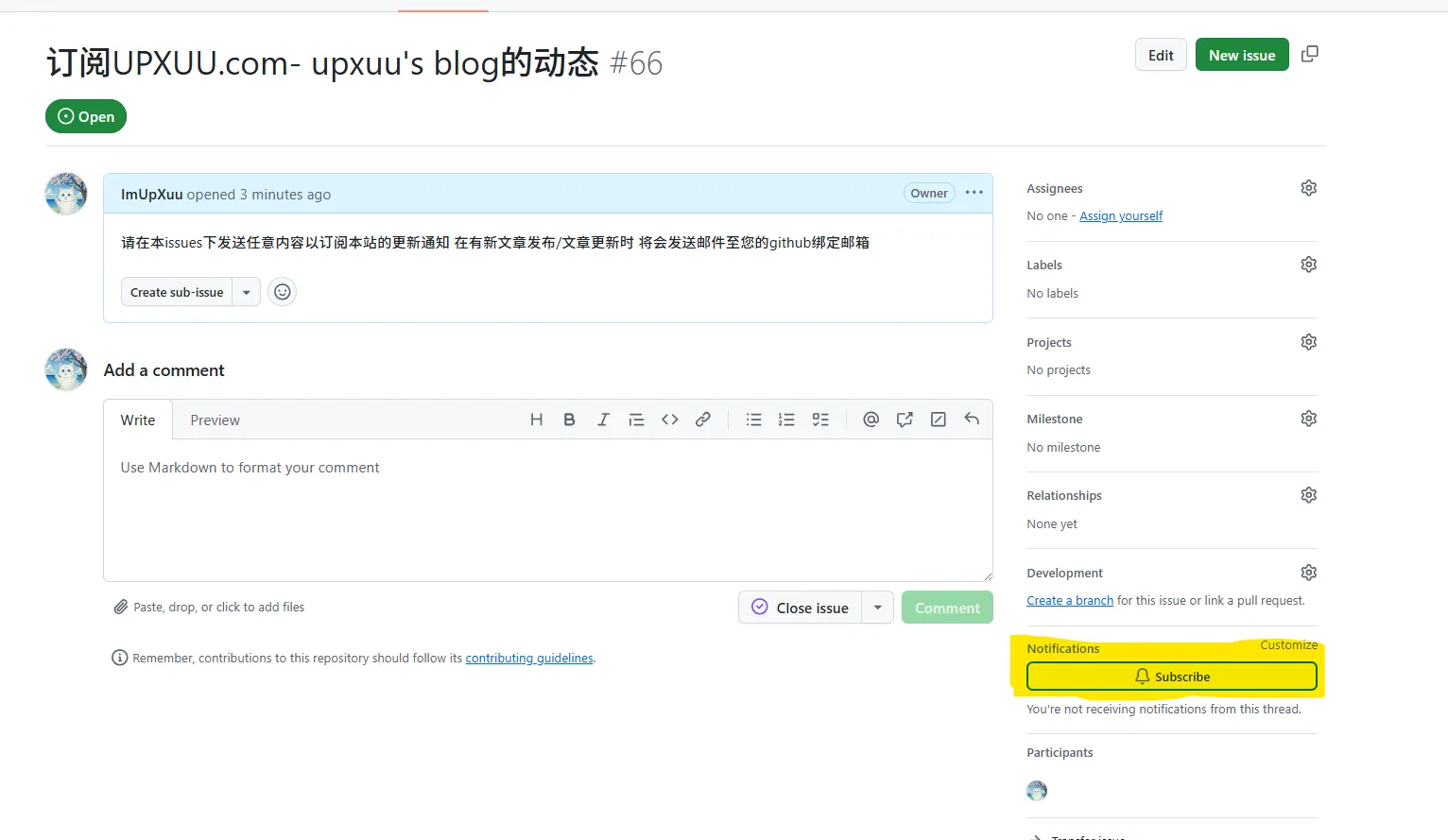Click the Edit title button
The image size is (1448, 840).
tap(1161, 55)
